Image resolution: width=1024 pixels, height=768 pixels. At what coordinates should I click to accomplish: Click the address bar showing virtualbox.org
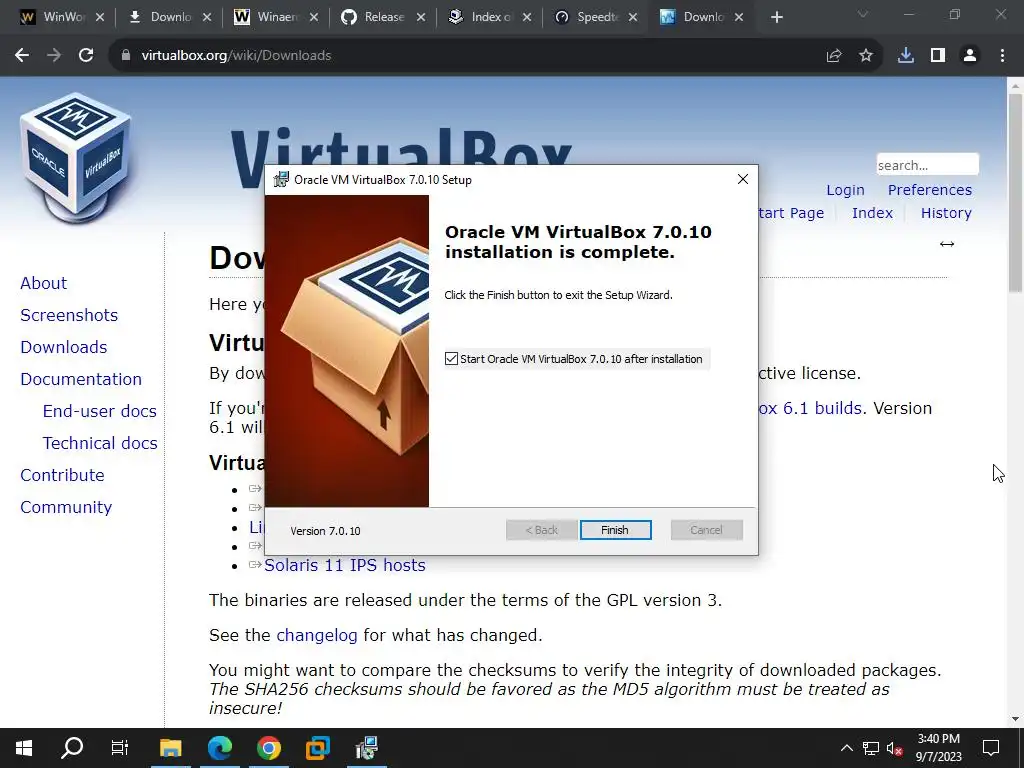457,56
